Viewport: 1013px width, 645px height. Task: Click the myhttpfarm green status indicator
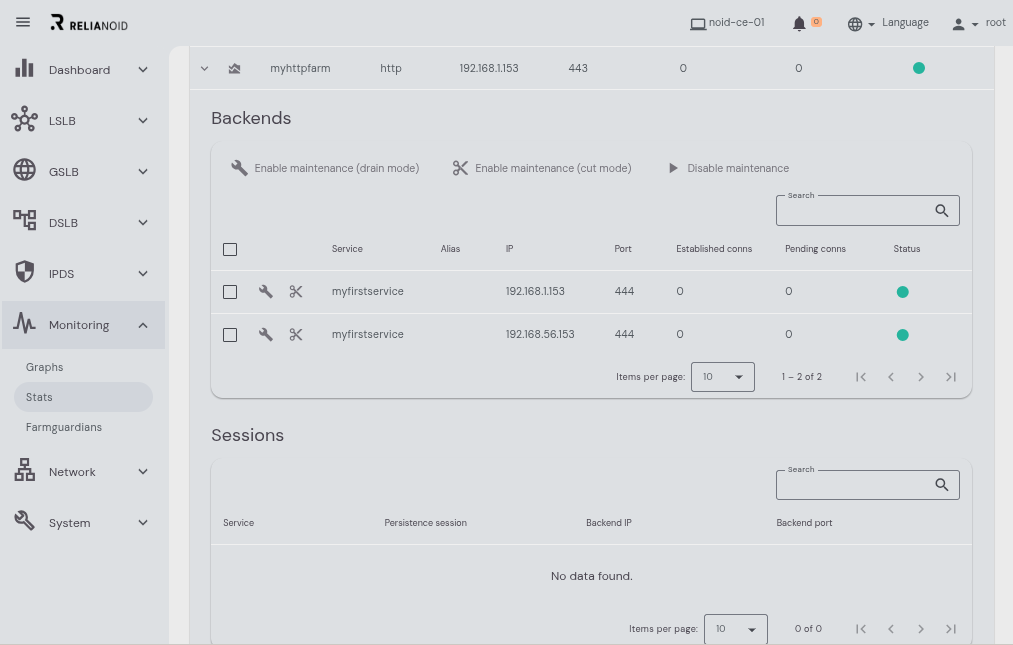pyautogui.click(x=919, y=68)
